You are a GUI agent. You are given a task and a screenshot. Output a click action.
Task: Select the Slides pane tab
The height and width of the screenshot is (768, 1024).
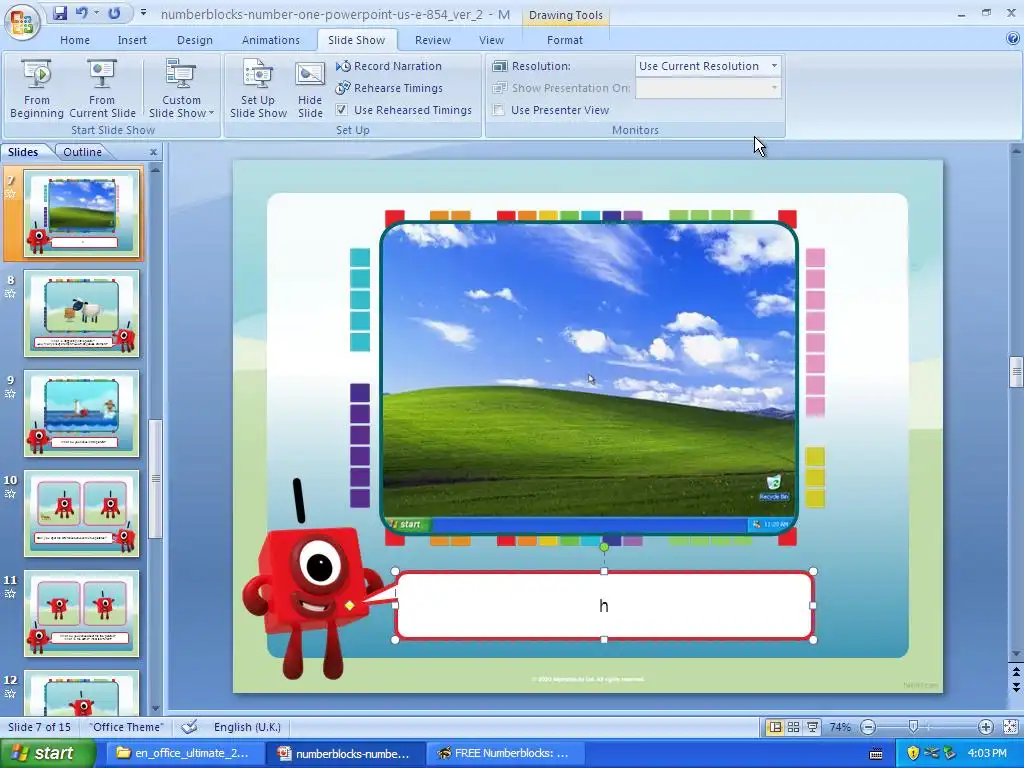pos(24,152)
